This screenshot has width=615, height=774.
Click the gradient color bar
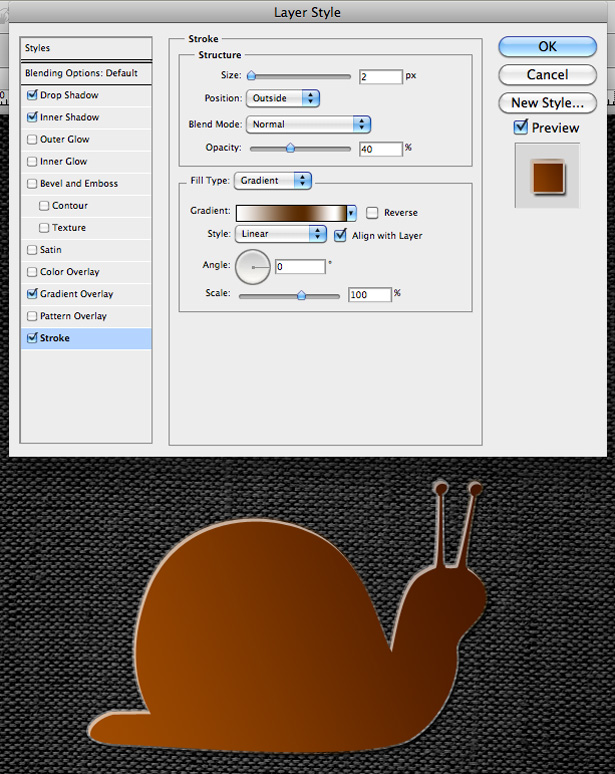click(x=291, y=213)
